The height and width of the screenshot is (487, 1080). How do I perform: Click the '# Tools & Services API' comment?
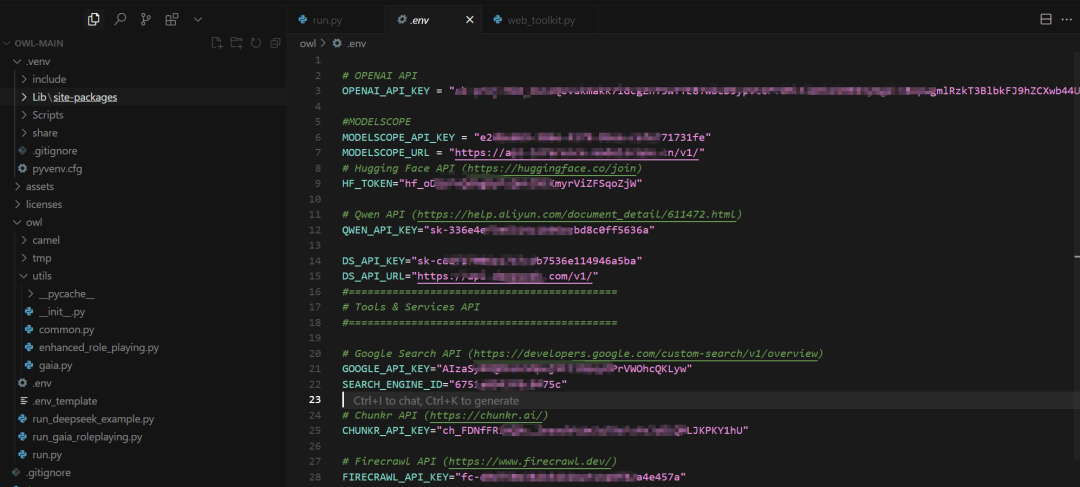coord(411,307)
